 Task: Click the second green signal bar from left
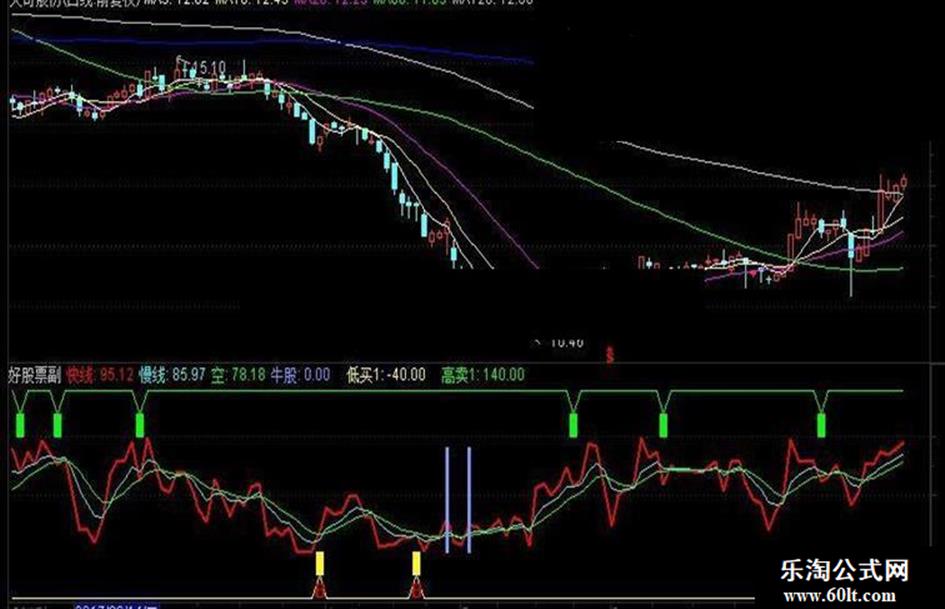(x=57, y=424)
